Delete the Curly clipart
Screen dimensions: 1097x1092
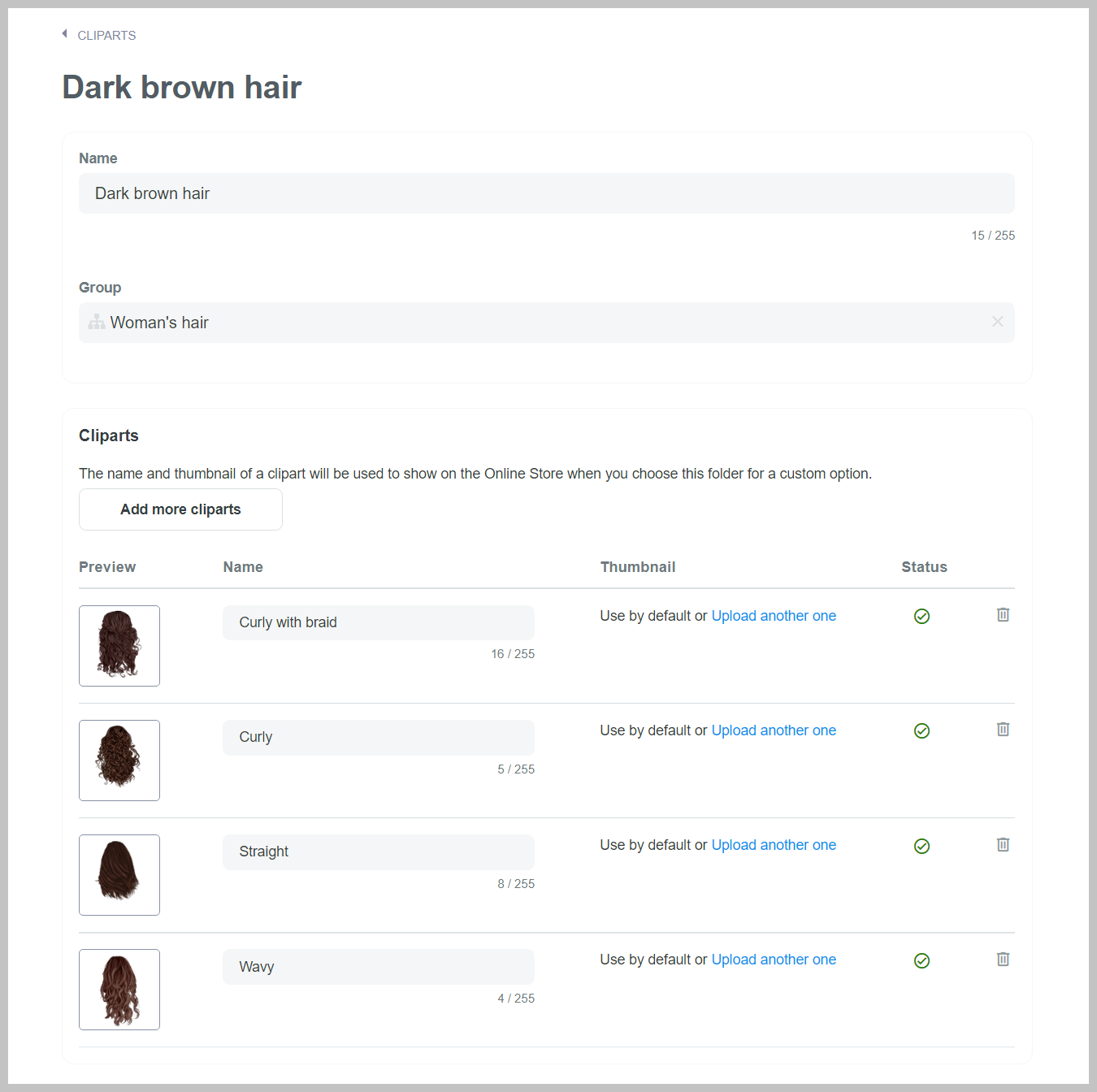pyautogui.click(x=1004, y=730)
